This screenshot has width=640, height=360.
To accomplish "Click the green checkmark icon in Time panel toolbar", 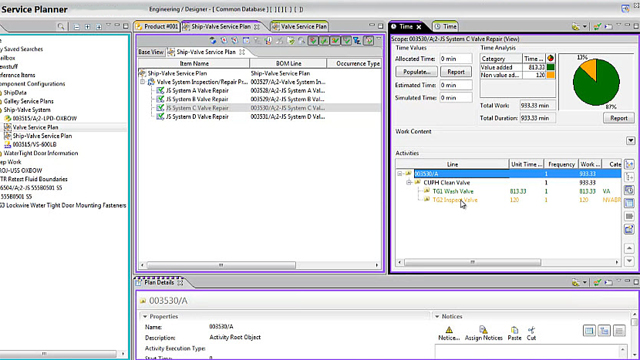I will [597, 27].
